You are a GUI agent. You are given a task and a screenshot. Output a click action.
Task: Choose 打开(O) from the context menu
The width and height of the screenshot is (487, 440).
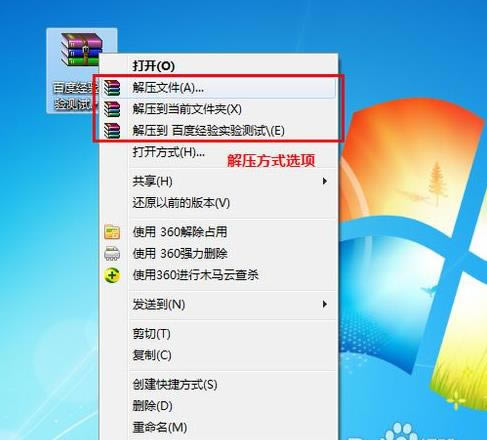[218, 66]
